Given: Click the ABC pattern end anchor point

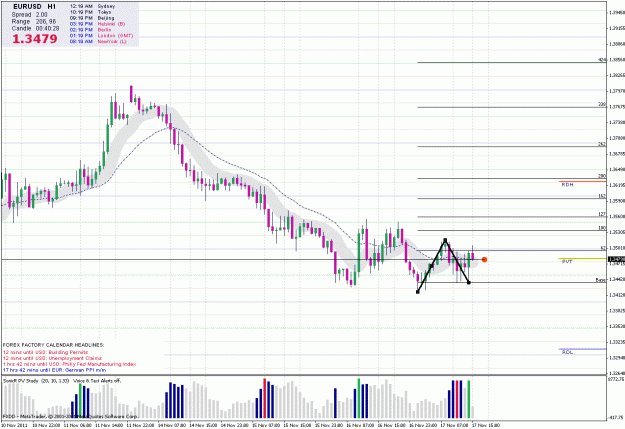Looking at the screenshot, I should click(469, 283).
